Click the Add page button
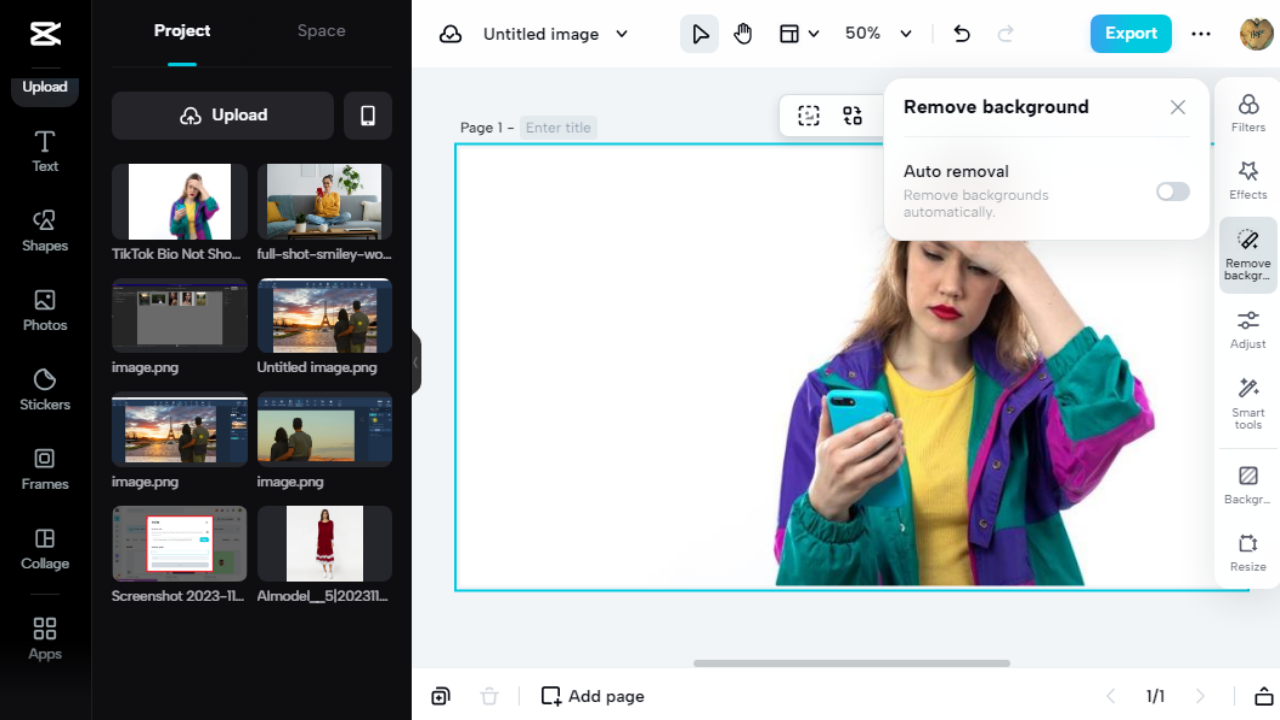 point(593,696)
